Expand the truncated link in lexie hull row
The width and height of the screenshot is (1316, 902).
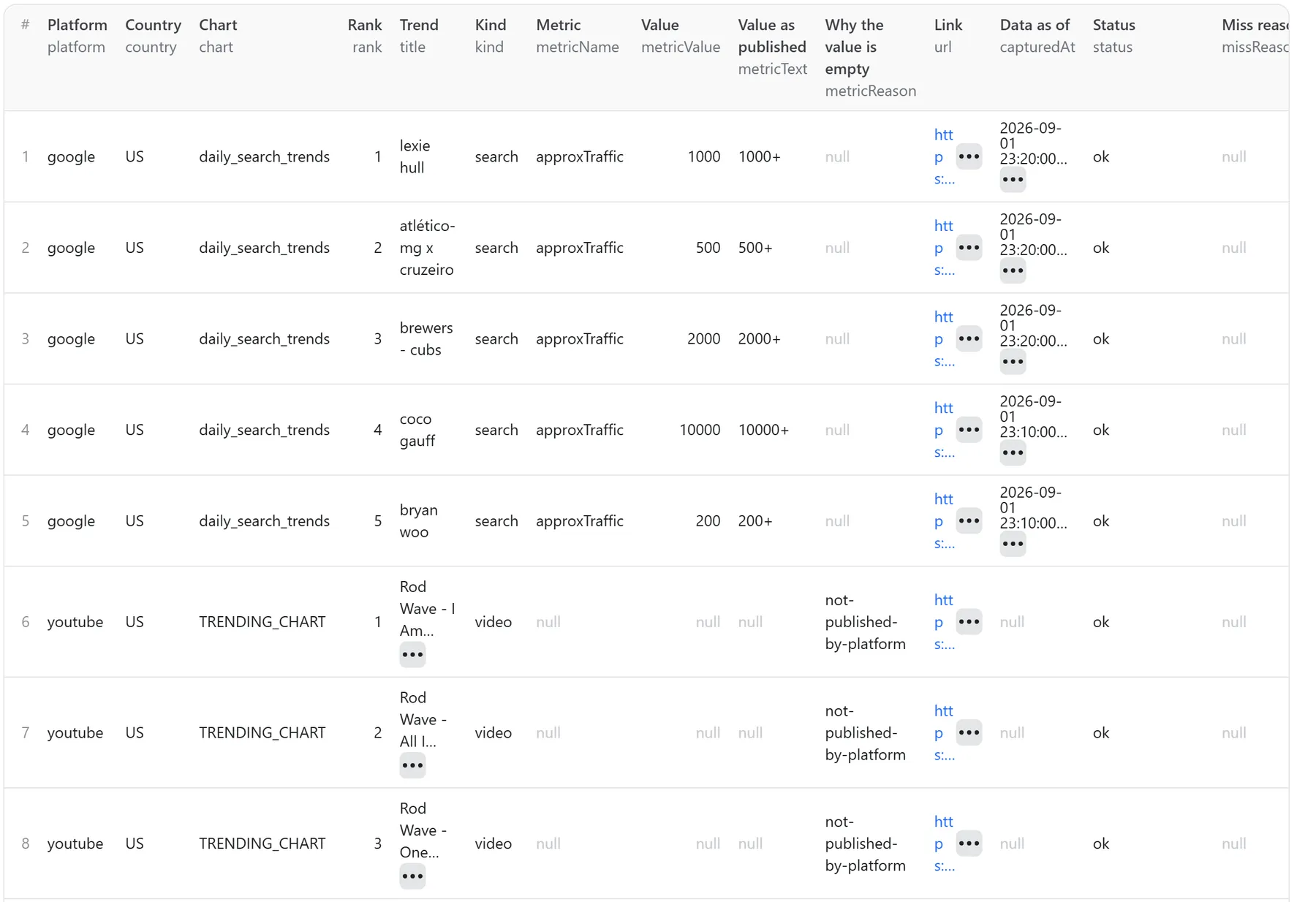(x=969, y=156)
